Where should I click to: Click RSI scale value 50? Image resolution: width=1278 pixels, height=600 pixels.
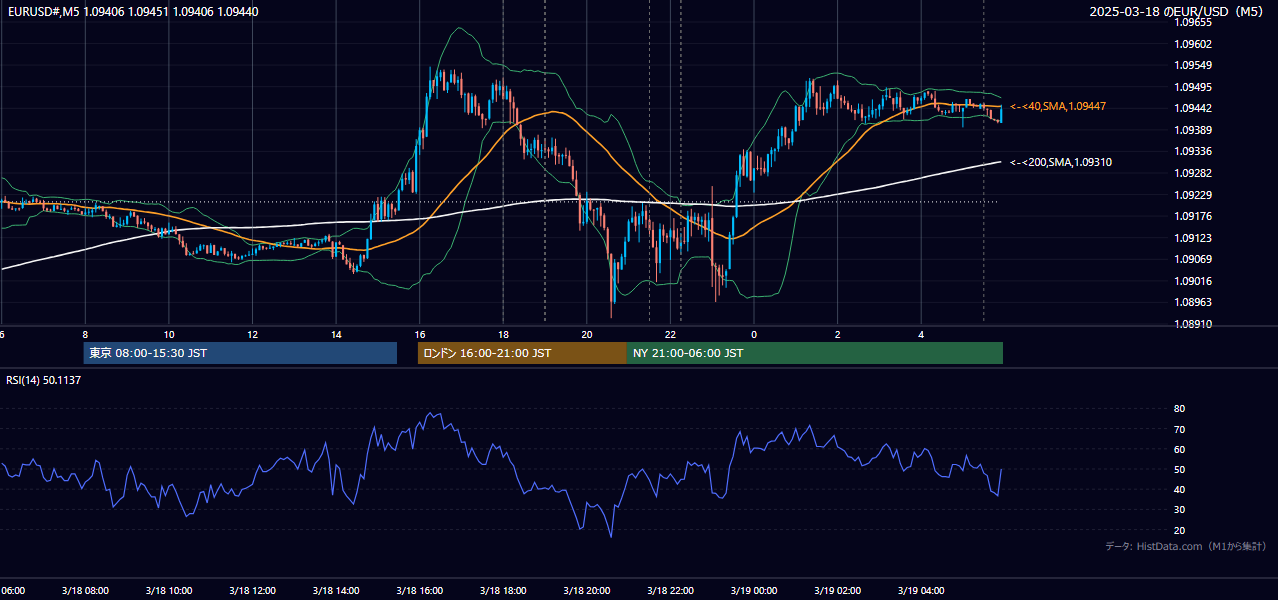pyautogui.click(x=1179, y=469)
